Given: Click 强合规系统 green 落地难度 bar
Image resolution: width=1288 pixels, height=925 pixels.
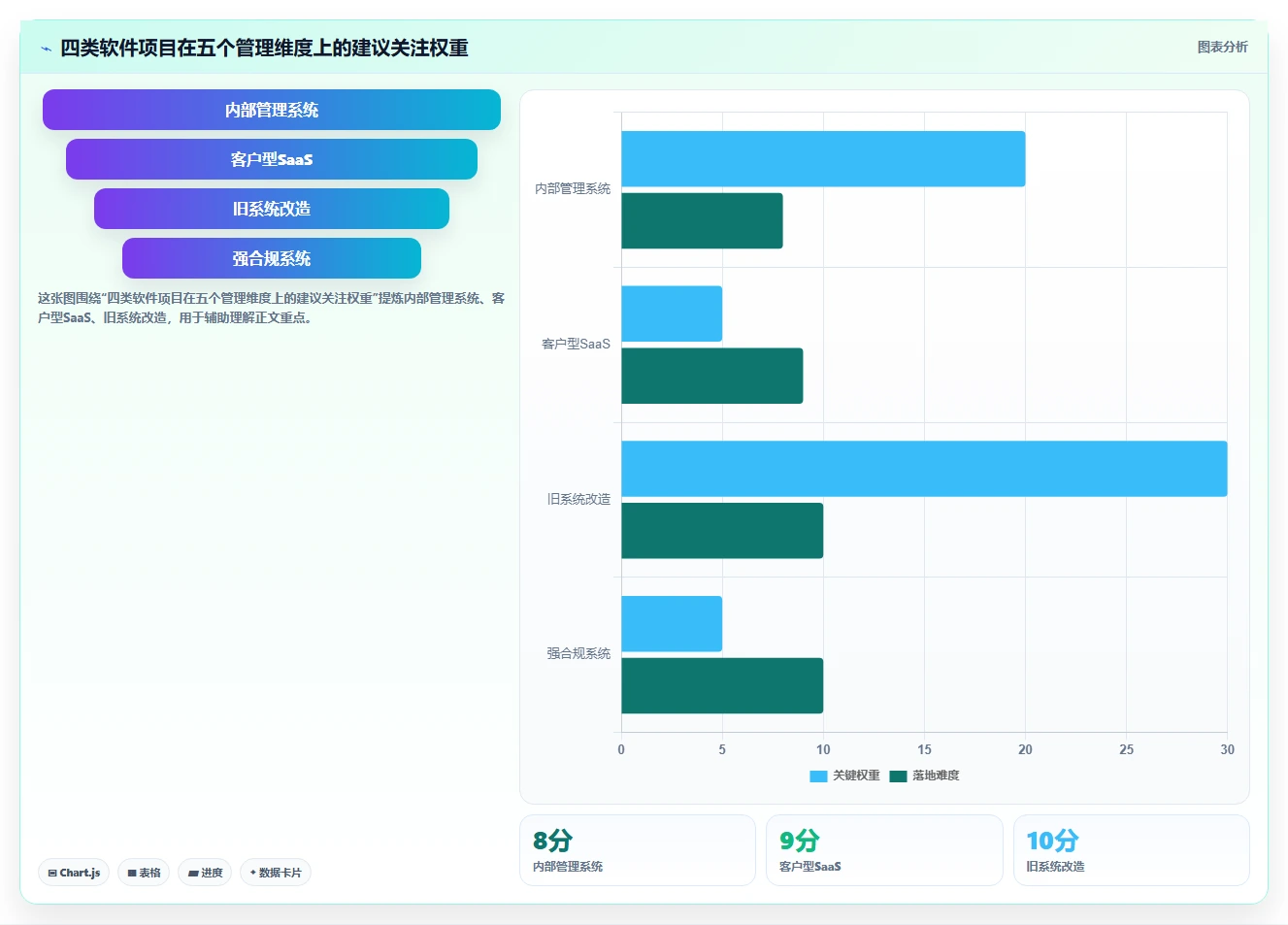Looking at the screenshot, I should [722, 685].
